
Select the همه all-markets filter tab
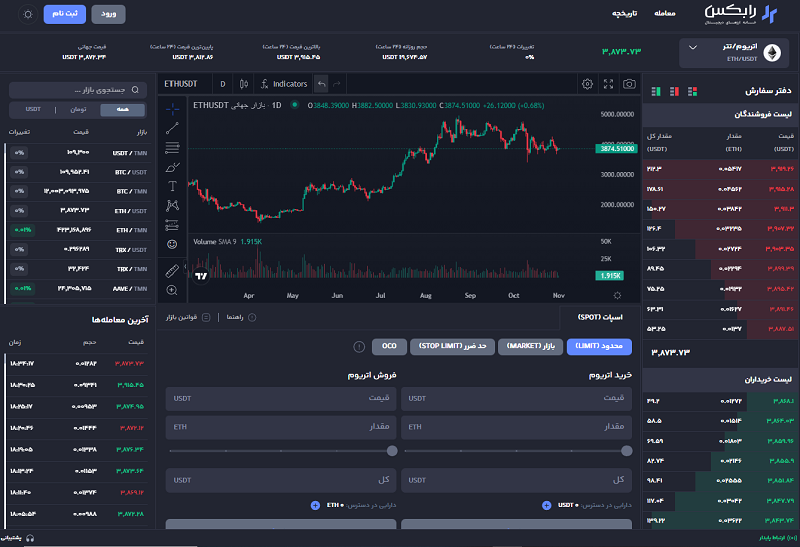tap(122, 110)
